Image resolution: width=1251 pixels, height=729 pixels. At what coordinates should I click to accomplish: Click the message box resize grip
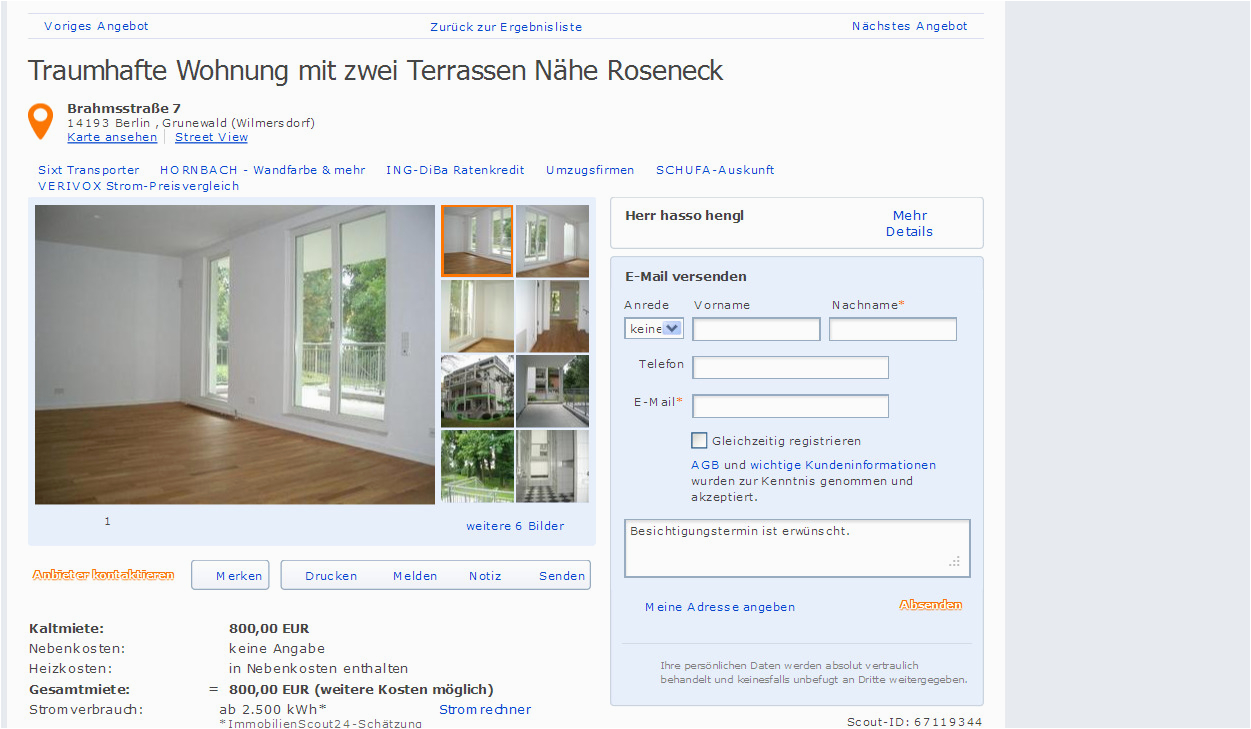coord(954,562)
